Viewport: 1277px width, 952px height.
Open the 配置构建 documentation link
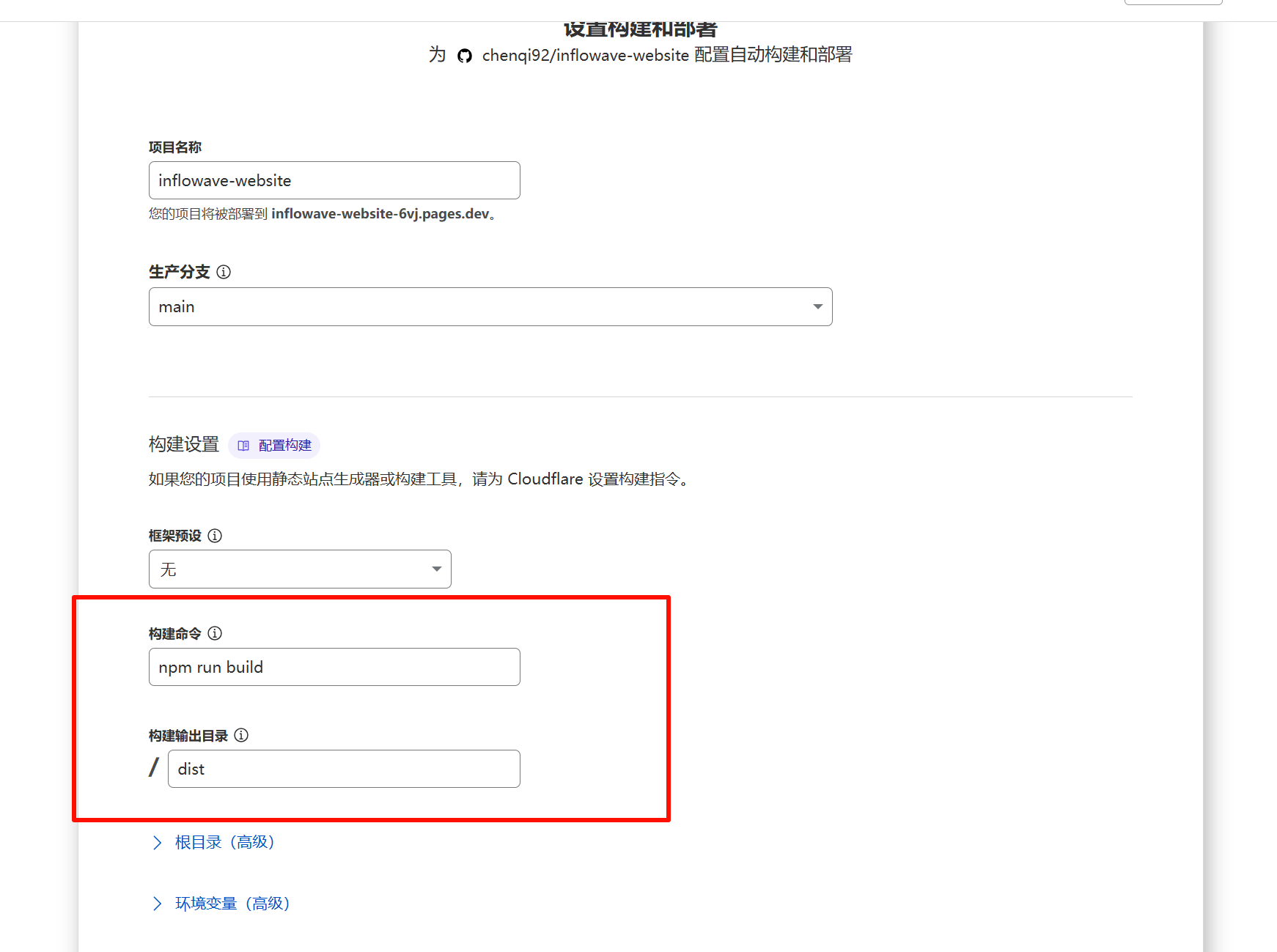pyautogui.click(x=284, y=446)
